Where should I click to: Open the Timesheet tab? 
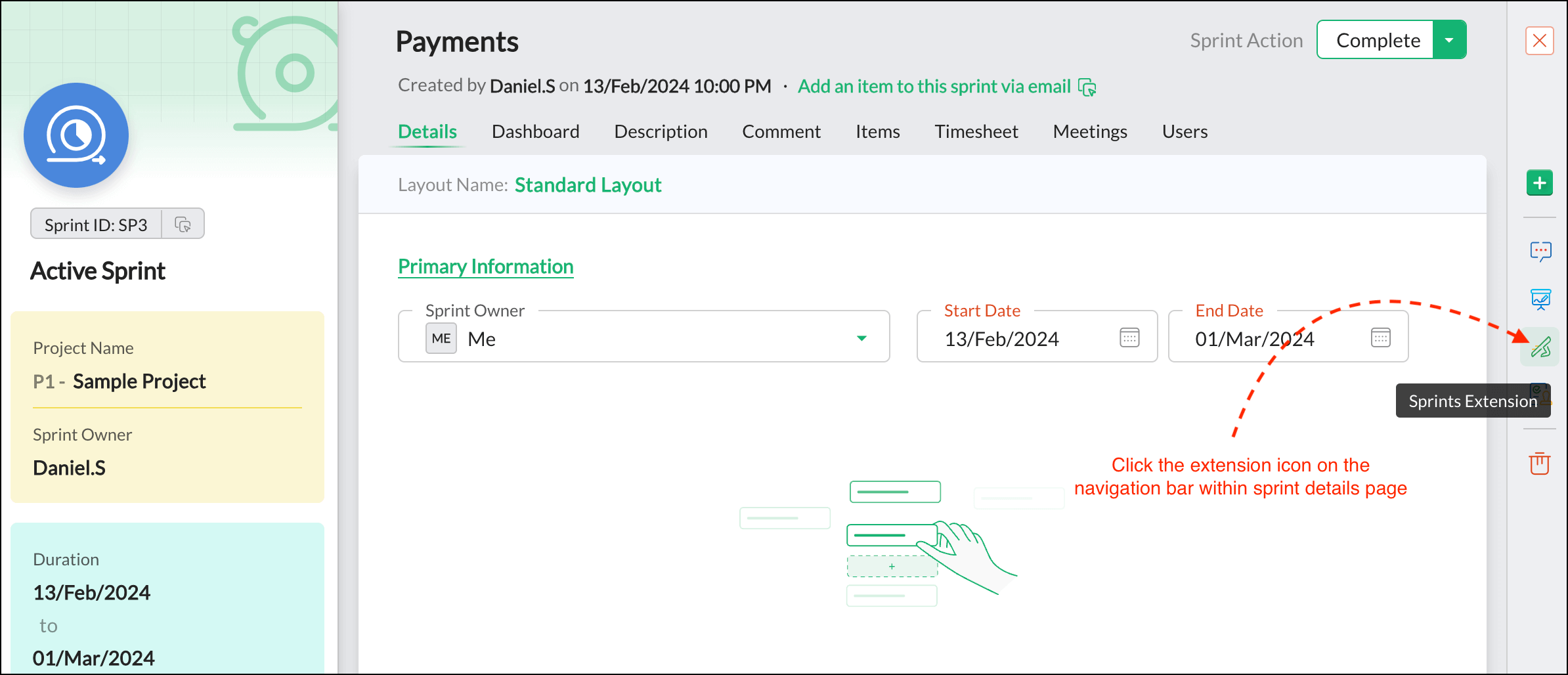976,131
